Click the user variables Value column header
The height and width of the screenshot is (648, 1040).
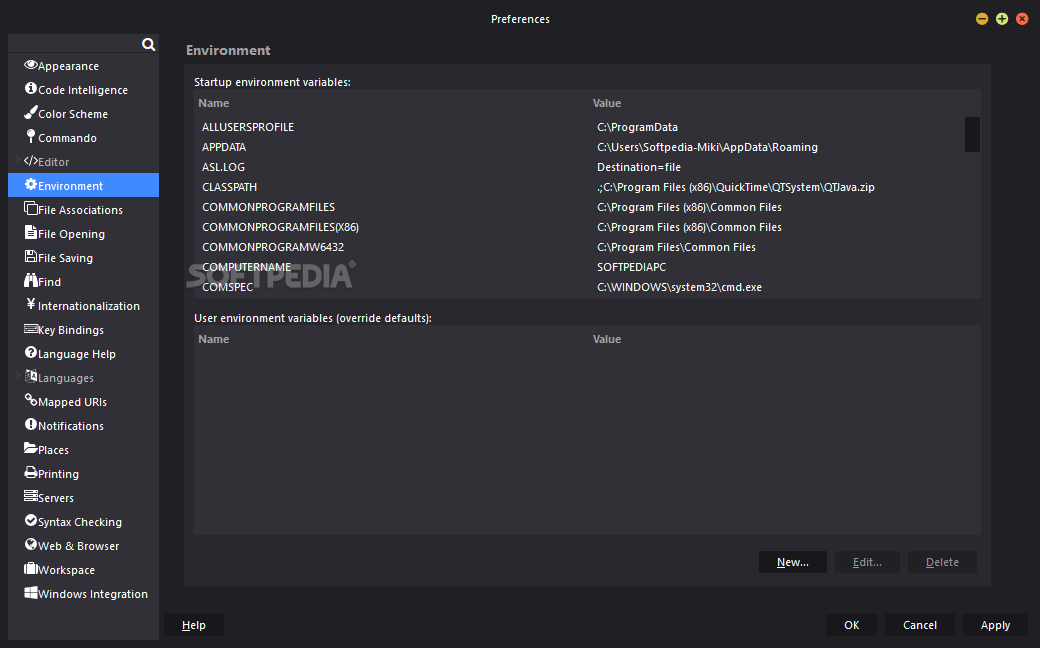click(607, 339)
